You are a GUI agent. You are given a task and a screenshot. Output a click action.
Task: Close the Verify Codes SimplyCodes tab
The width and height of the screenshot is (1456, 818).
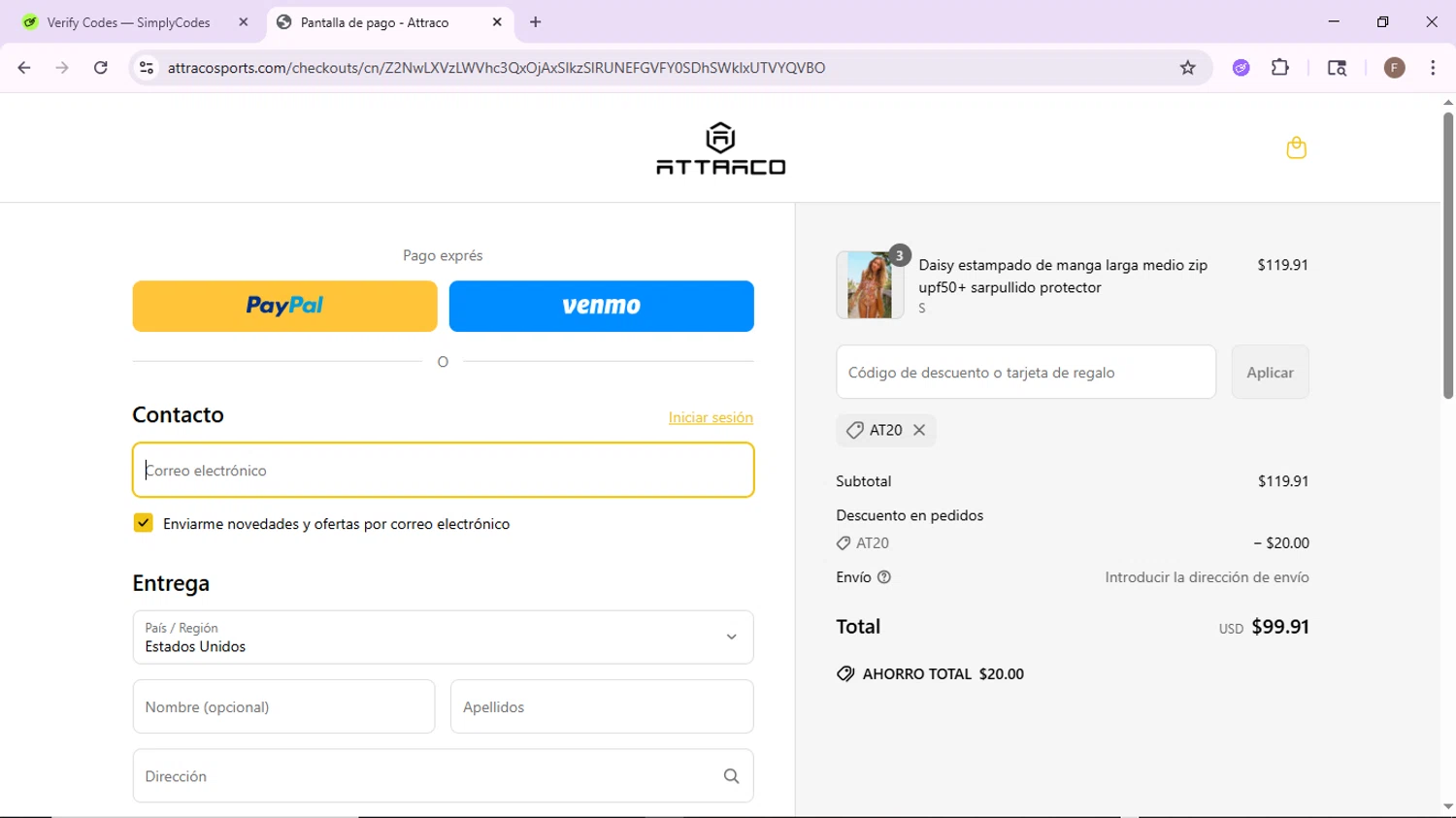point(243,22)
